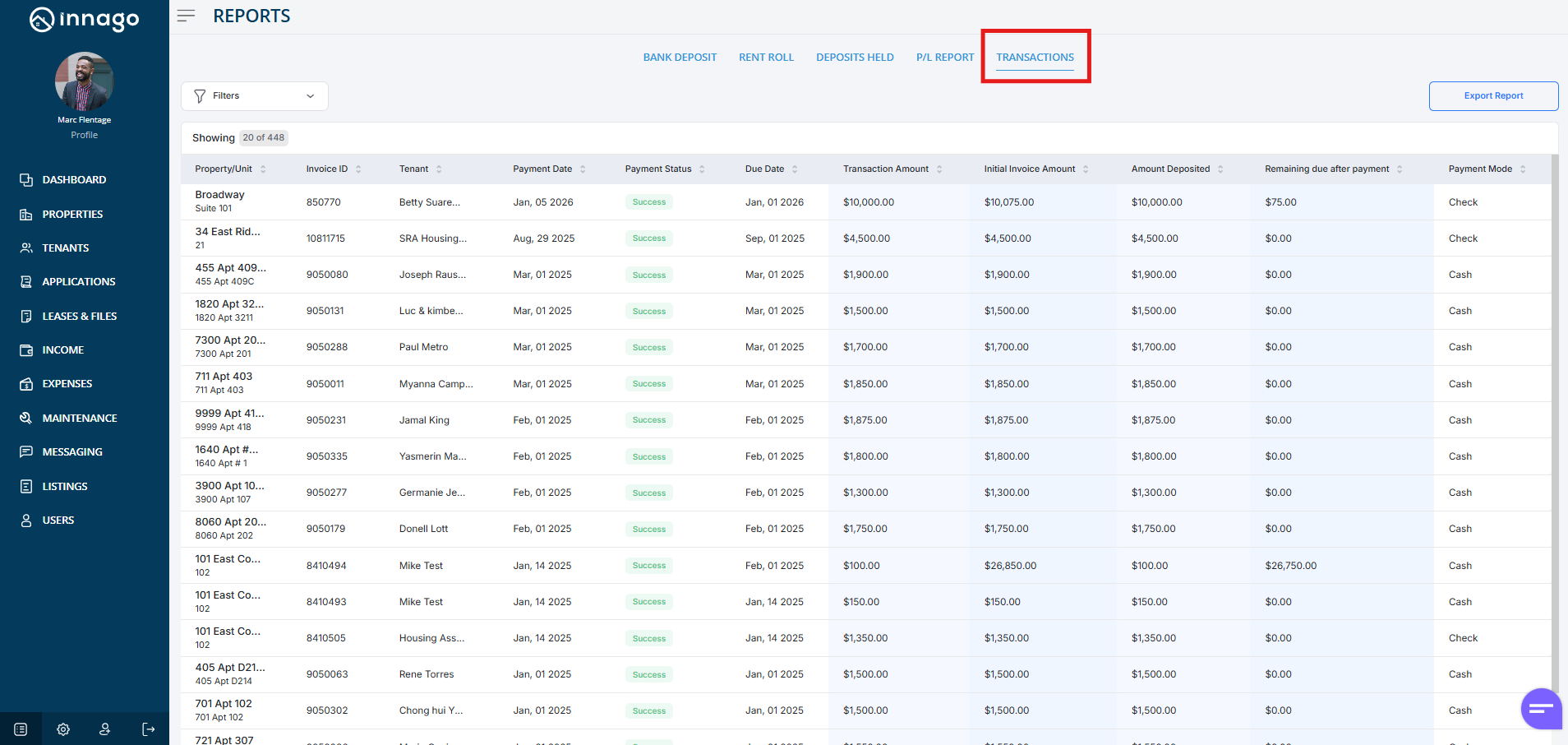Sort by Transaction Amount column arrows
1568x745 pixels.
pos(939,169)
